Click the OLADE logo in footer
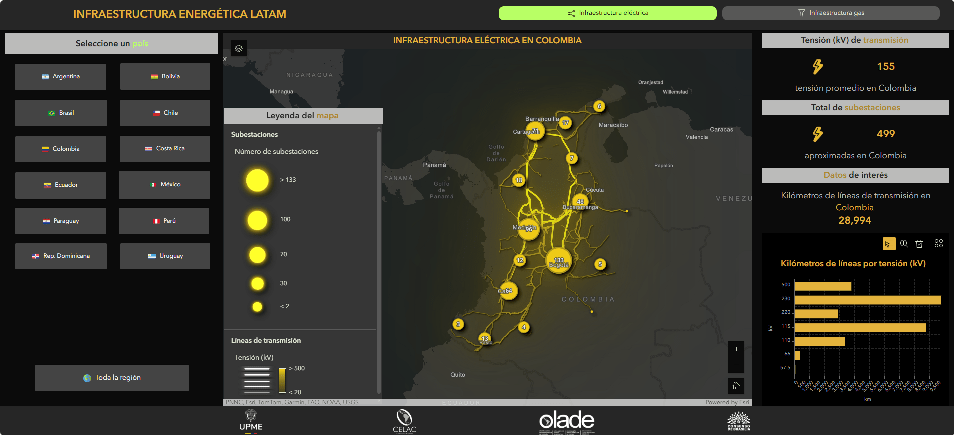The image size is (954, 435). tap(566, 420)
